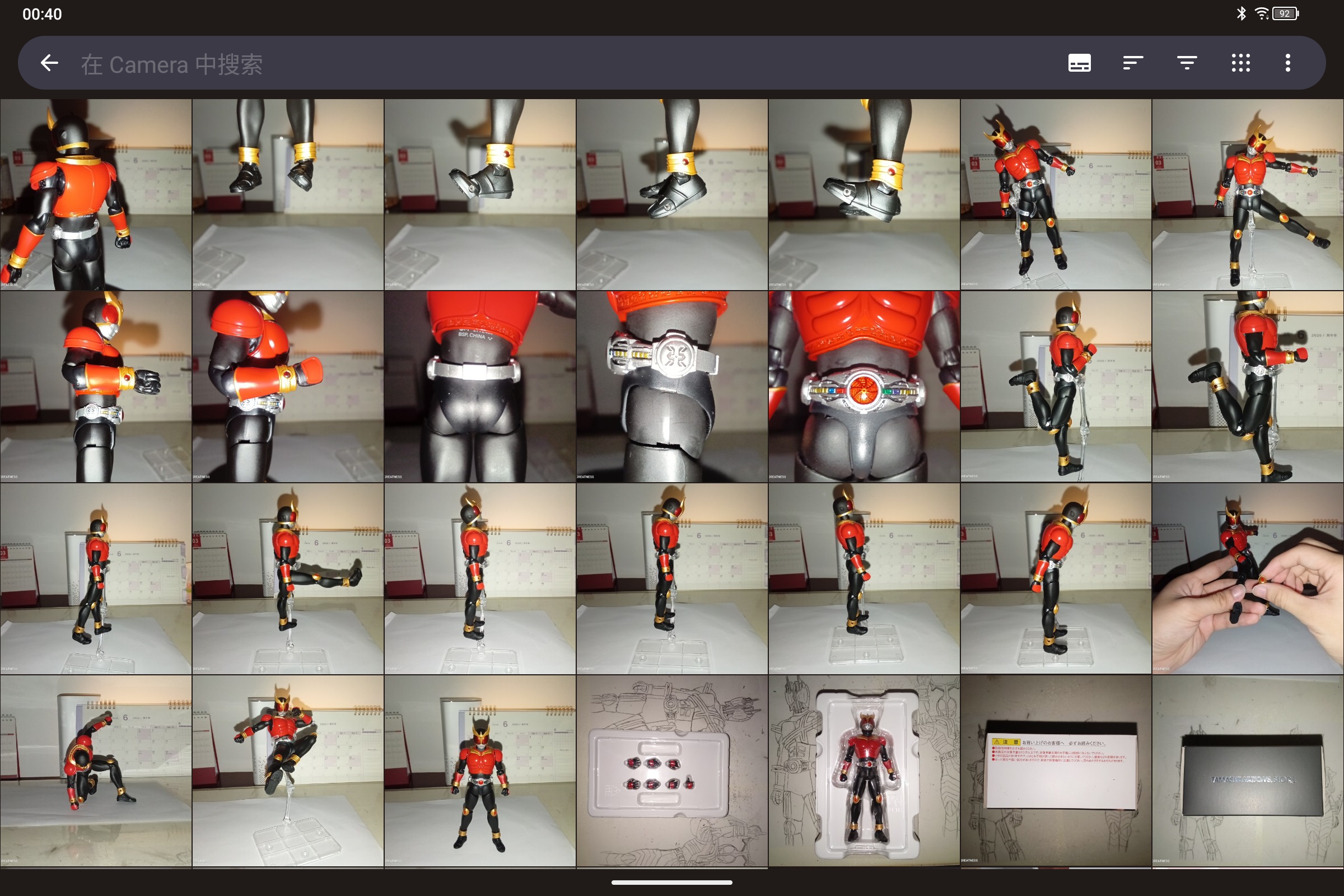Open photo of figure kicking leg forward sideways
Screen dimensions: 1344x896
[x=288, y=579]
